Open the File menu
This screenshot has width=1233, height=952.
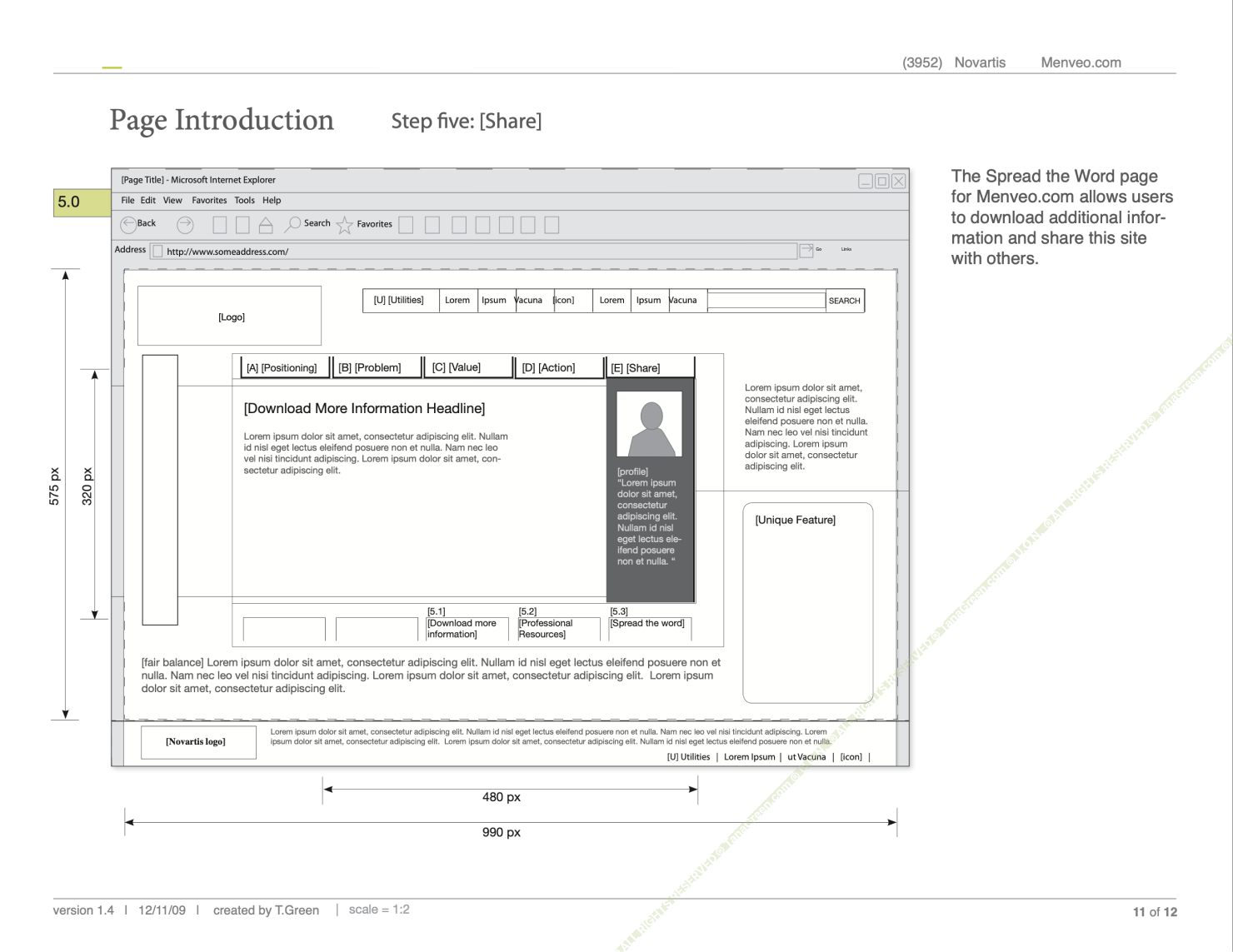127,201
